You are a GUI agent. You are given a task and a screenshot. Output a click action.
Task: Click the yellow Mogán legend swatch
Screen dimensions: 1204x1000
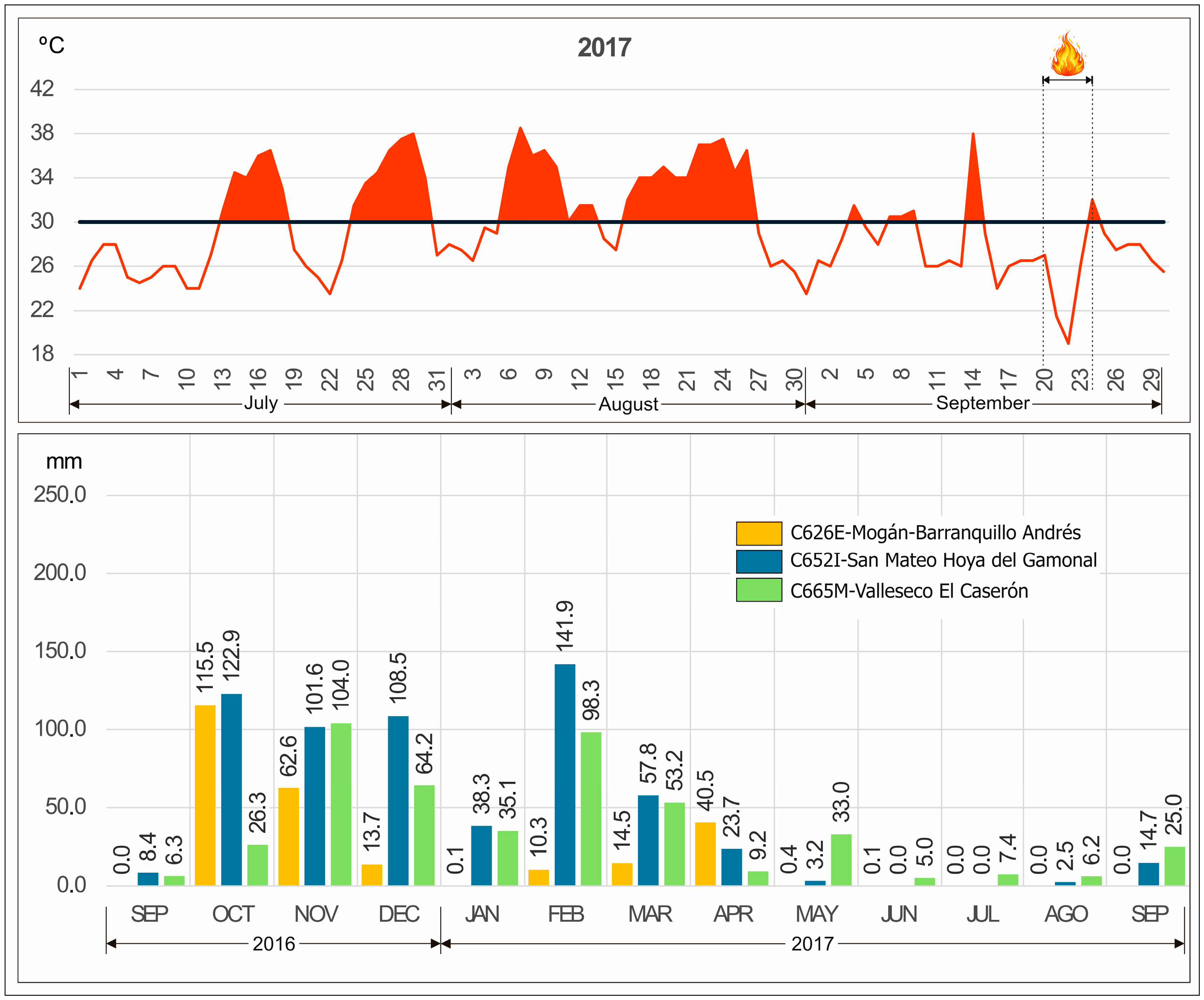(x=759, y=533)
